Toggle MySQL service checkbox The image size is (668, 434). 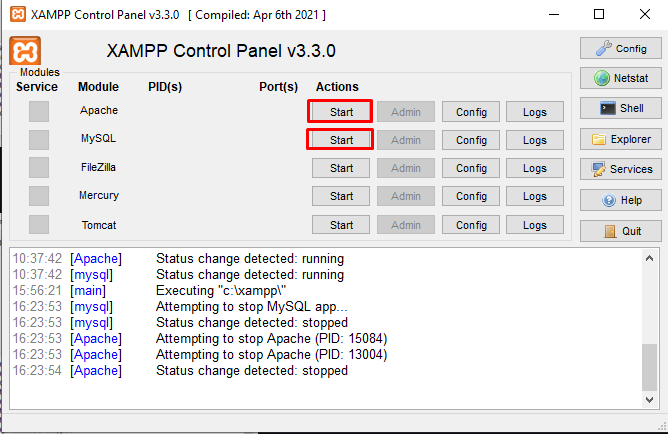[x=39, y=140]
